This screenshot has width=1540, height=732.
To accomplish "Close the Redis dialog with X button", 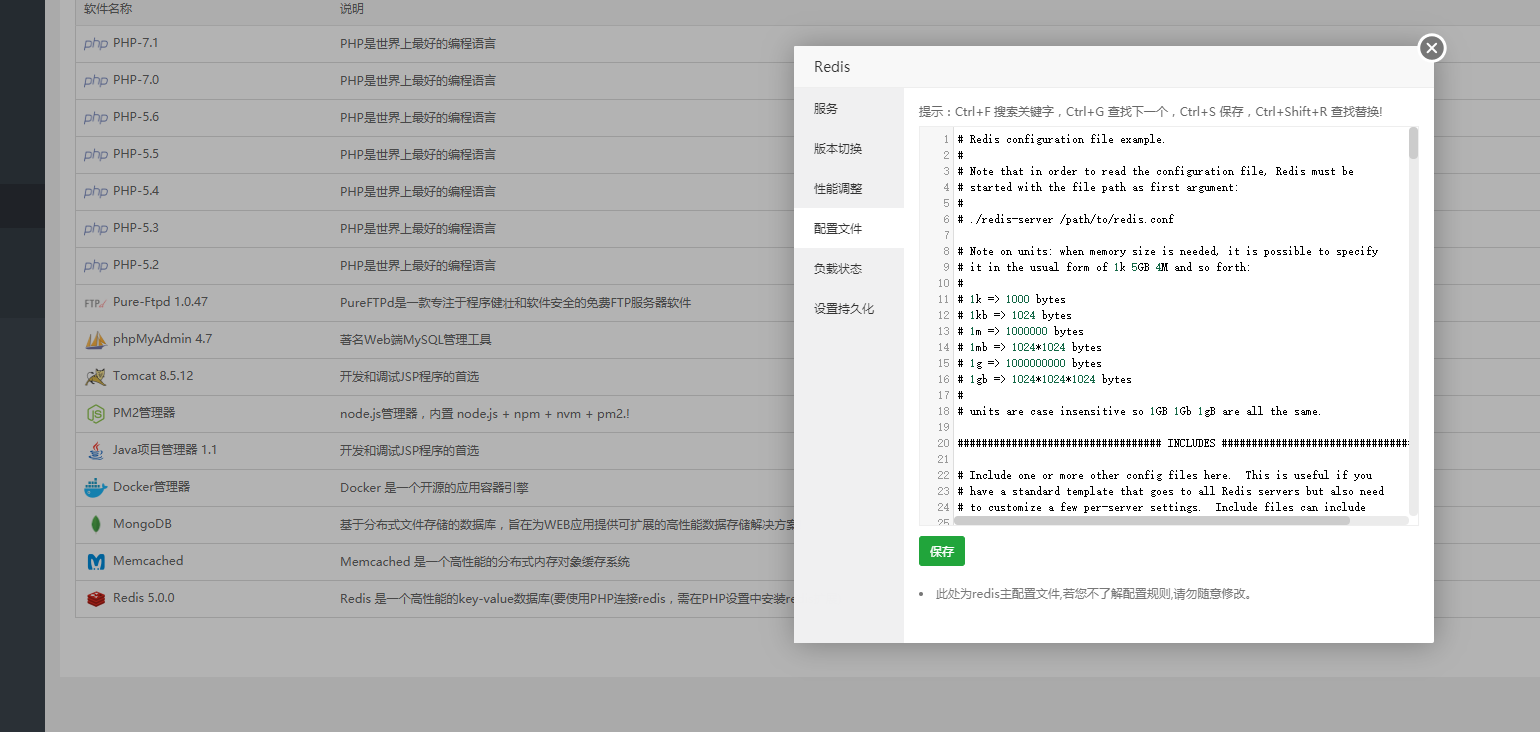I will click(x=1432, y=47).
